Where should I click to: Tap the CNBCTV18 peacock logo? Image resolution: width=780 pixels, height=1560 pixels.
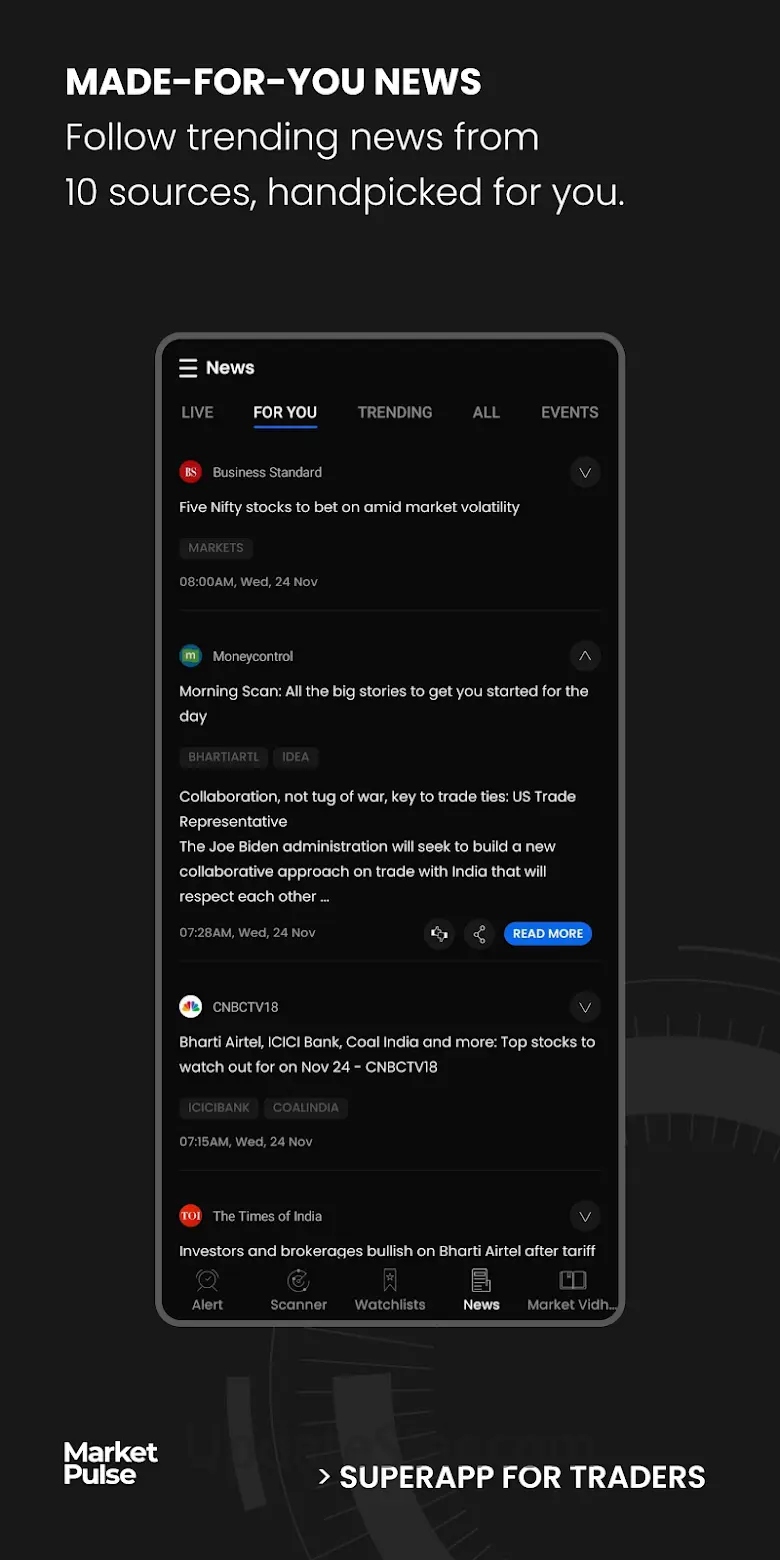click(x=191, y=1007)
